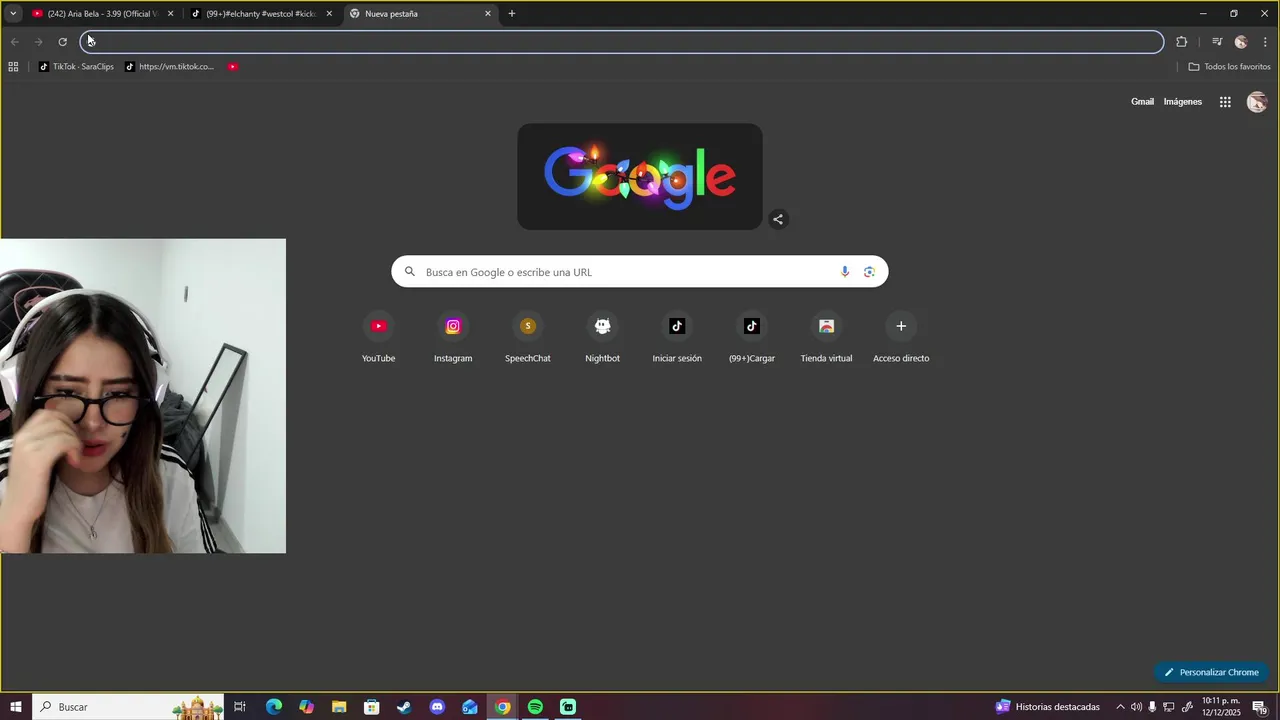Add a new Acceso directo shortcut
This screenshot has width=1280, height=720.
(901, 338)
